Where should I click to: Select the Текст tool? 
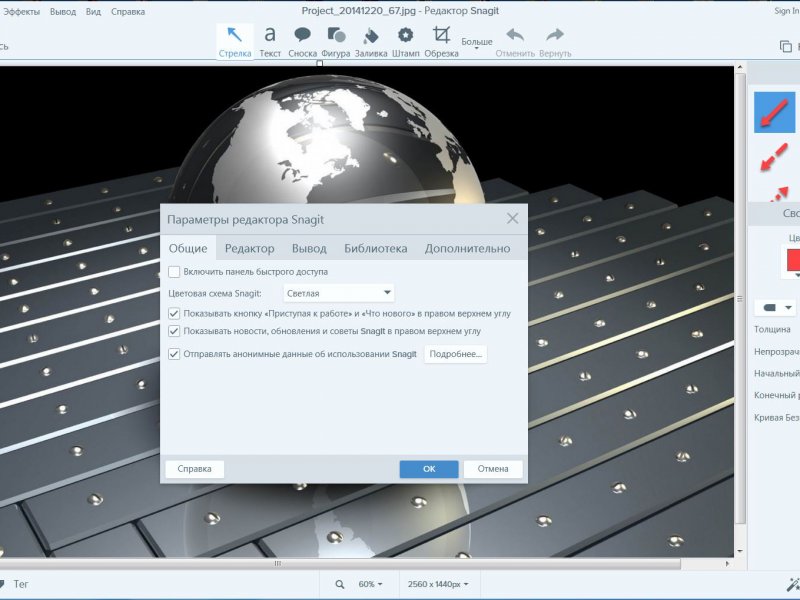tap(270, 42)
